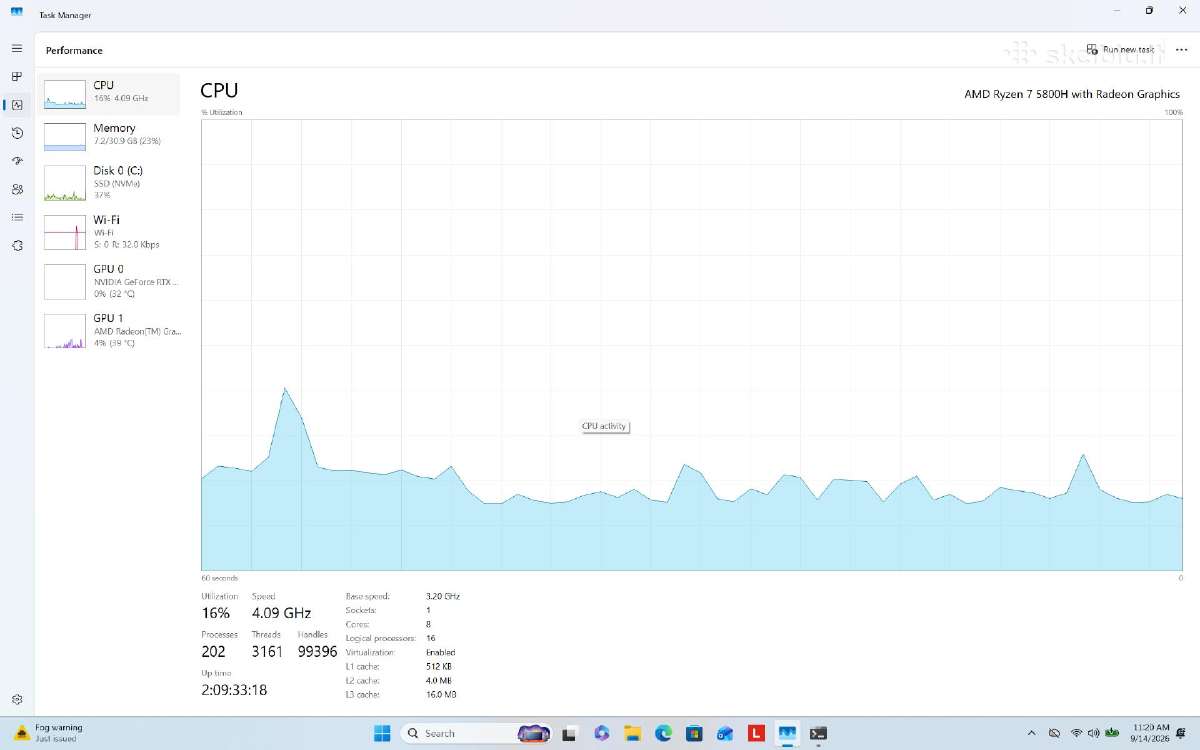This screenshot has width=1200, height=750.
Task: Select the Performance page icon
Action: (17, 104)
